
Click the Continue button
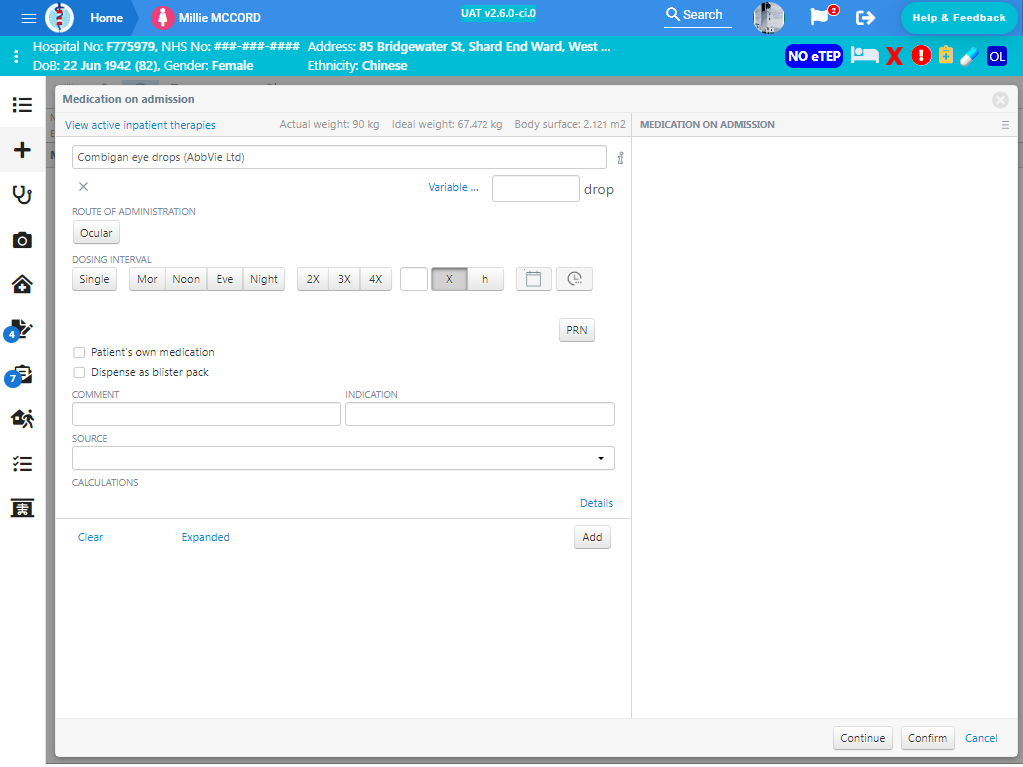pyautogui.click(x=863, y=738)
